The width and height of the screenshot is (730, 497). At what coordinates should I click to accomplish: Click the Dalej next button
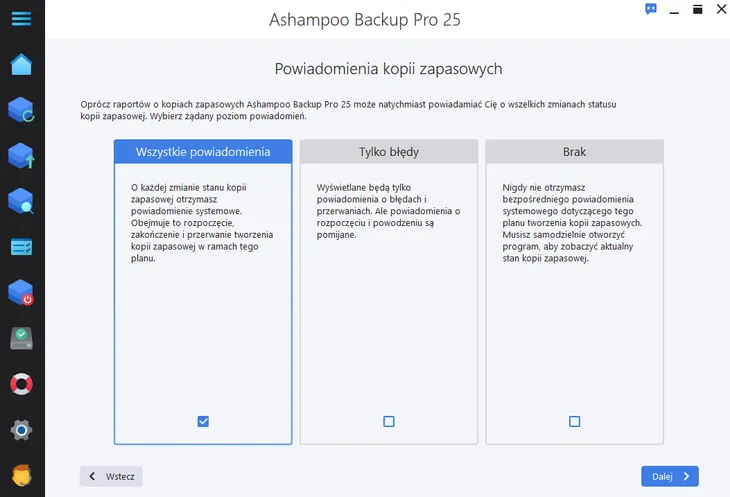pos(669,476)
